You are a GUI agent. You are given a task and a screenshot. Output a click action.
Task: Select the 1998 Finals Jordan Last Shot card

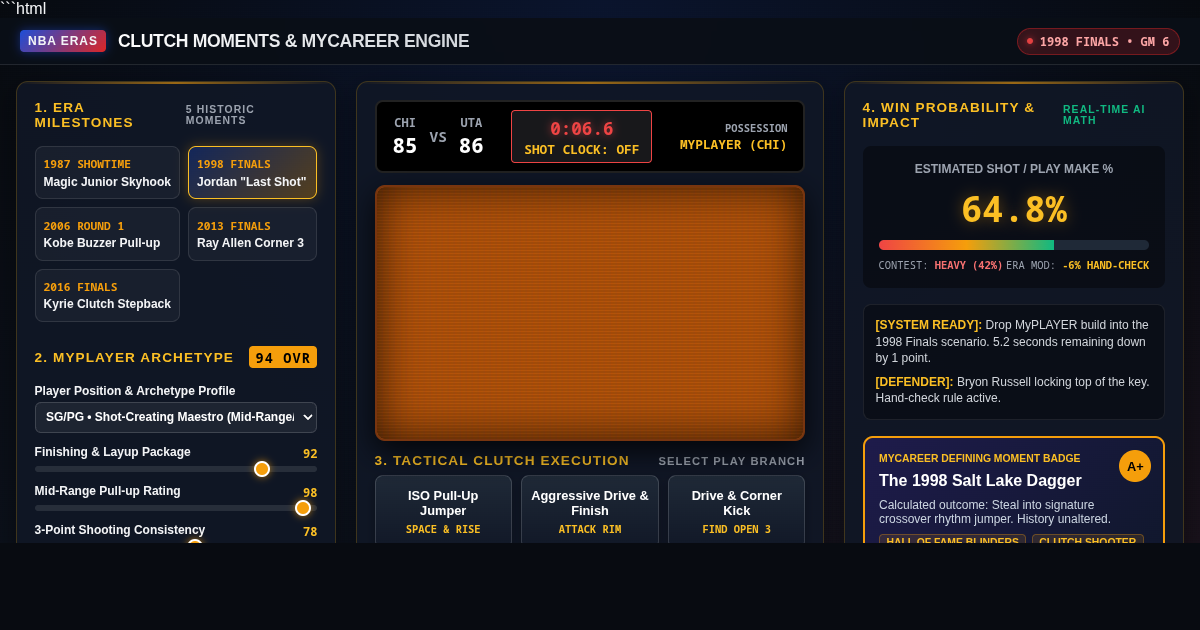(252, 173)
